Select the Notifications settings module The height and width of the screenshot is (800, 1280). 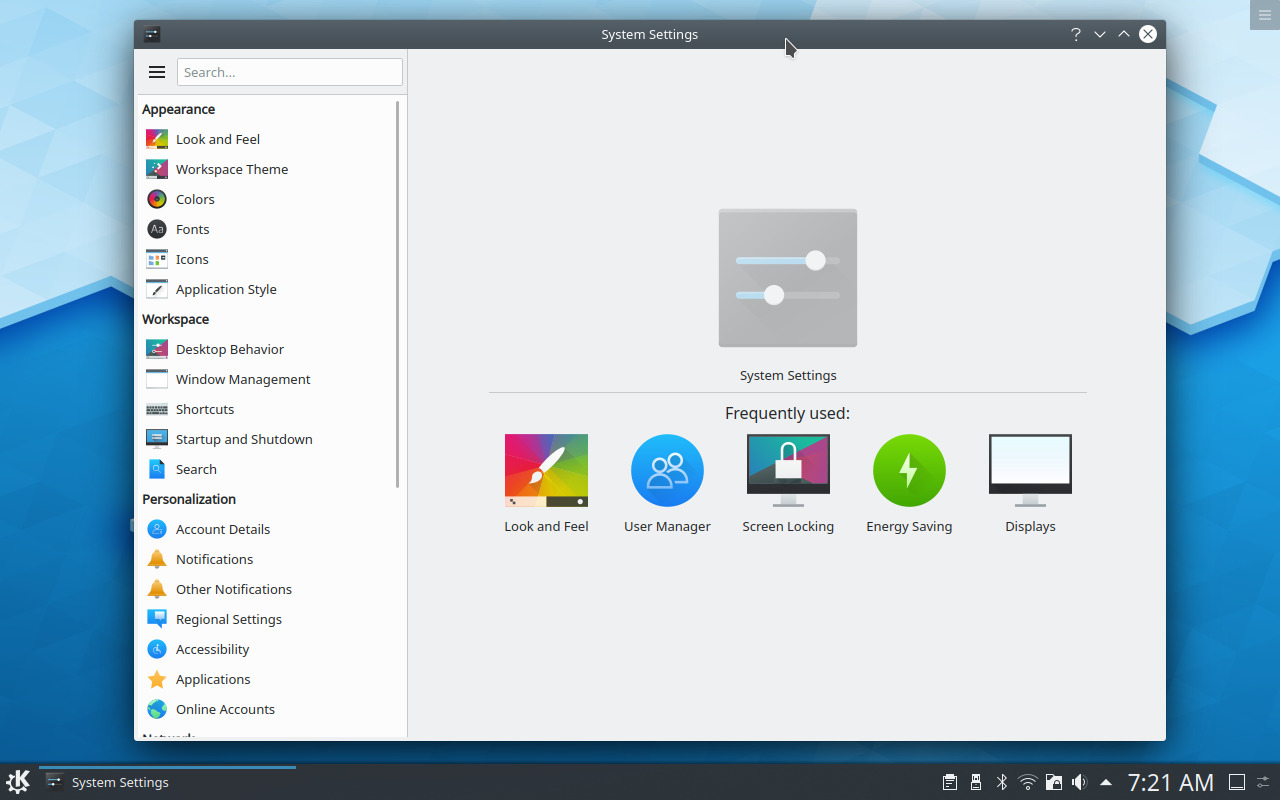tap(214, 559)
